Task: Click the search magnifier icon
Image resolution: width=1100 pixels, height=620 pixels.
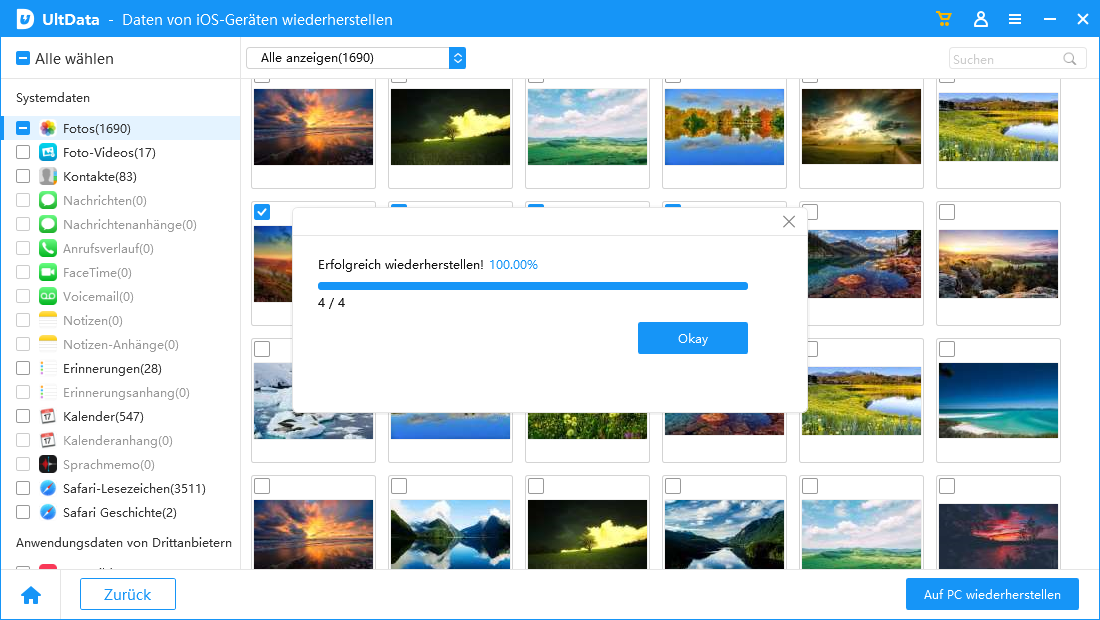Action: (1070, 59)
